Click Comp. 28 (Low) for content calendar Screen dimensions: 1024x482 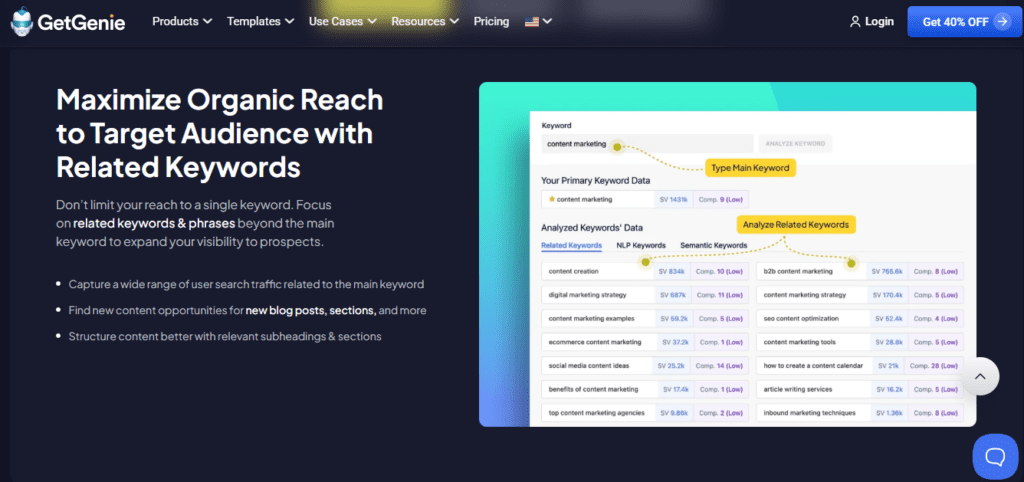tap(935, 365)
